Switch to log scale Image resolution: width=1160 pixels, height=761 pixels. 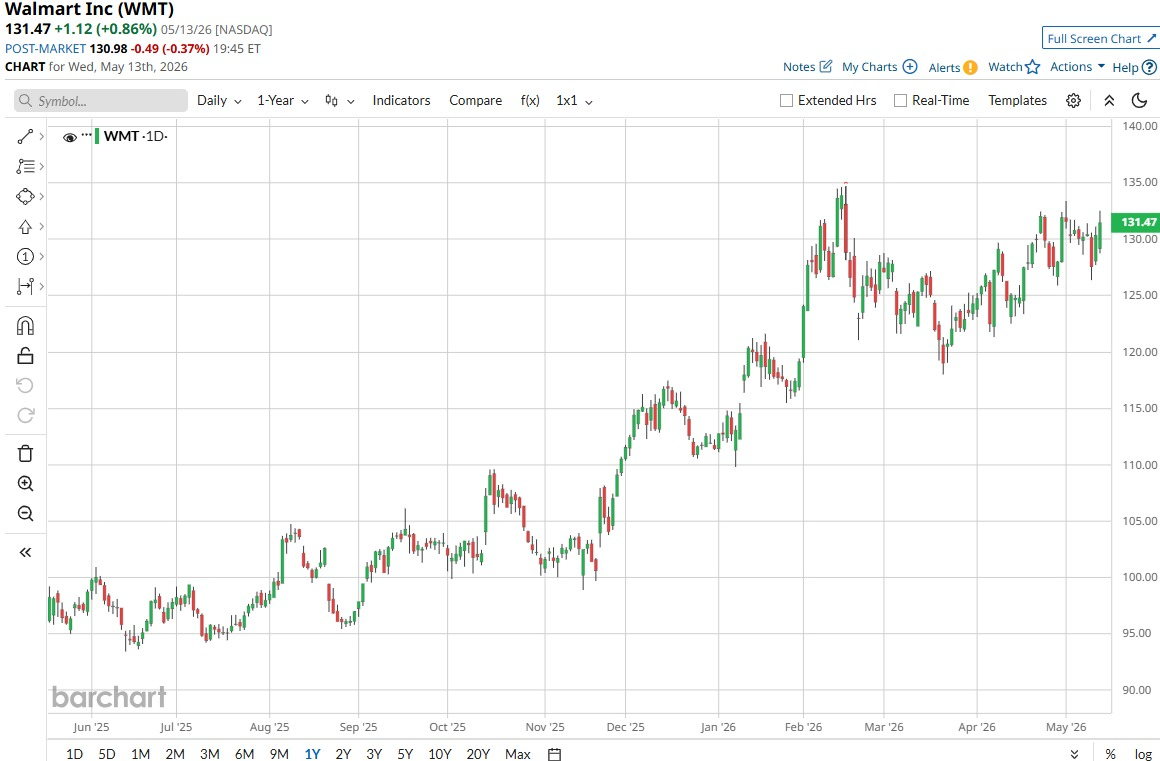(1143, 754)
